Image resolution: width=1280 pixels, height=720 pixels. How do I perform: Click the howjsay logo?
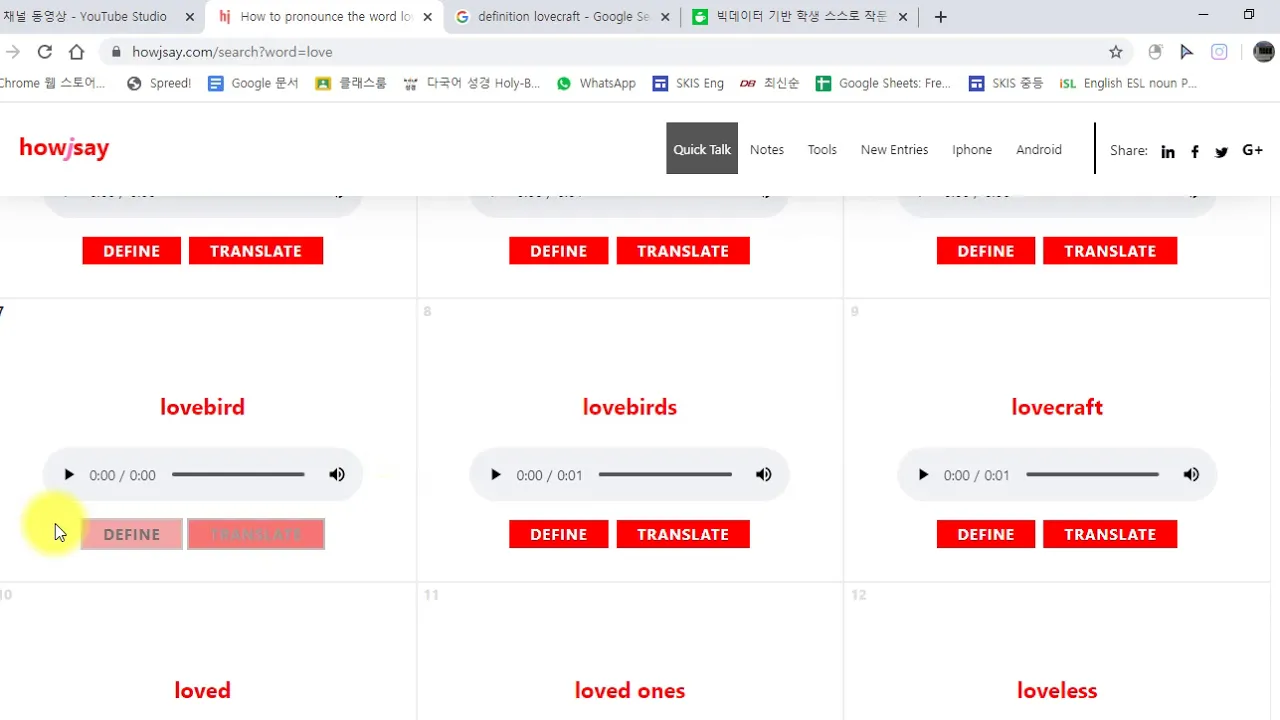point(64,149)
